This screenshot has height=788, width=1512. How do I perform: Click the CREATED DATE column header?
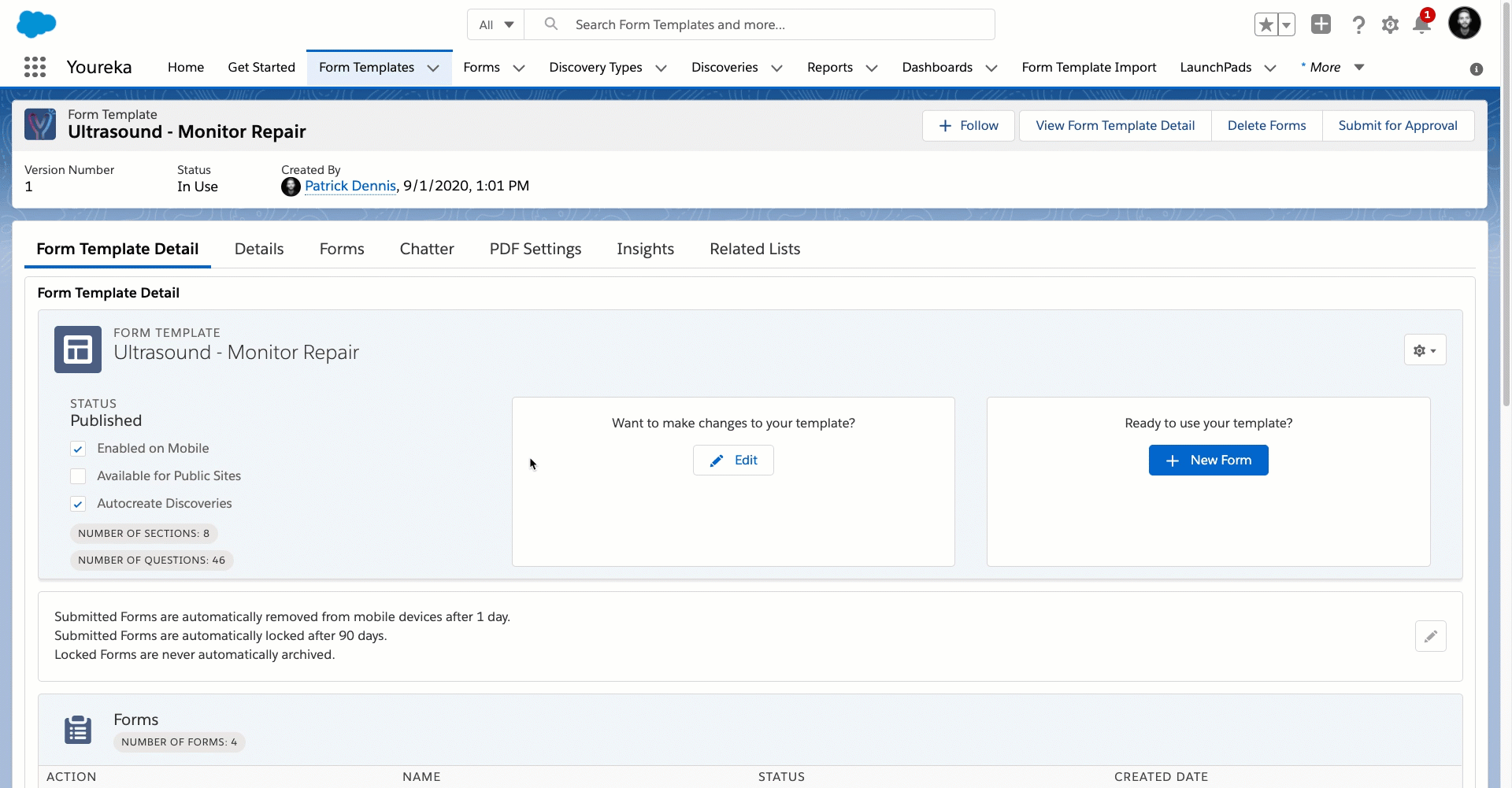tap(1161, 777)
